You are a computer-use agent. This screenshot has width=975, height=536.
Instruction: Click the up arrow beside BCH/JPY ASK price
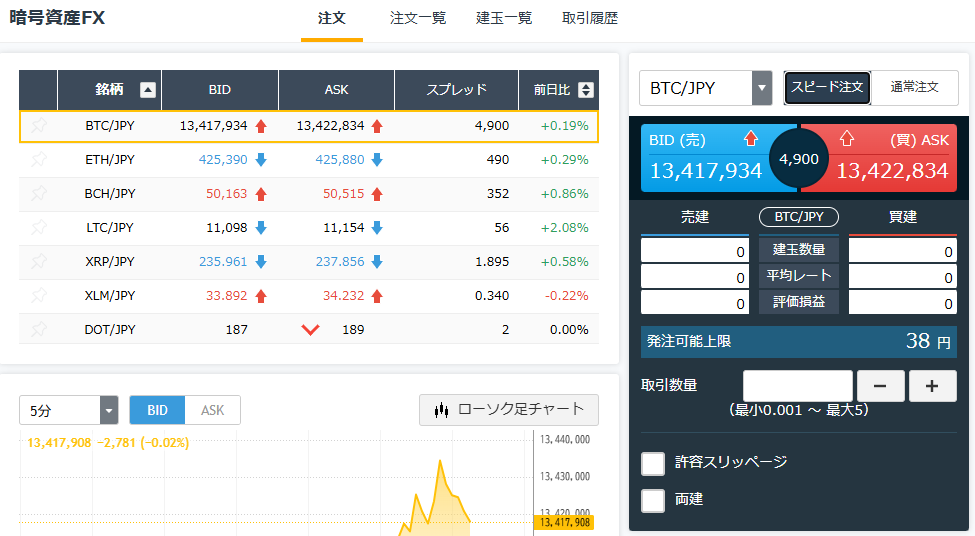[377, 194]
